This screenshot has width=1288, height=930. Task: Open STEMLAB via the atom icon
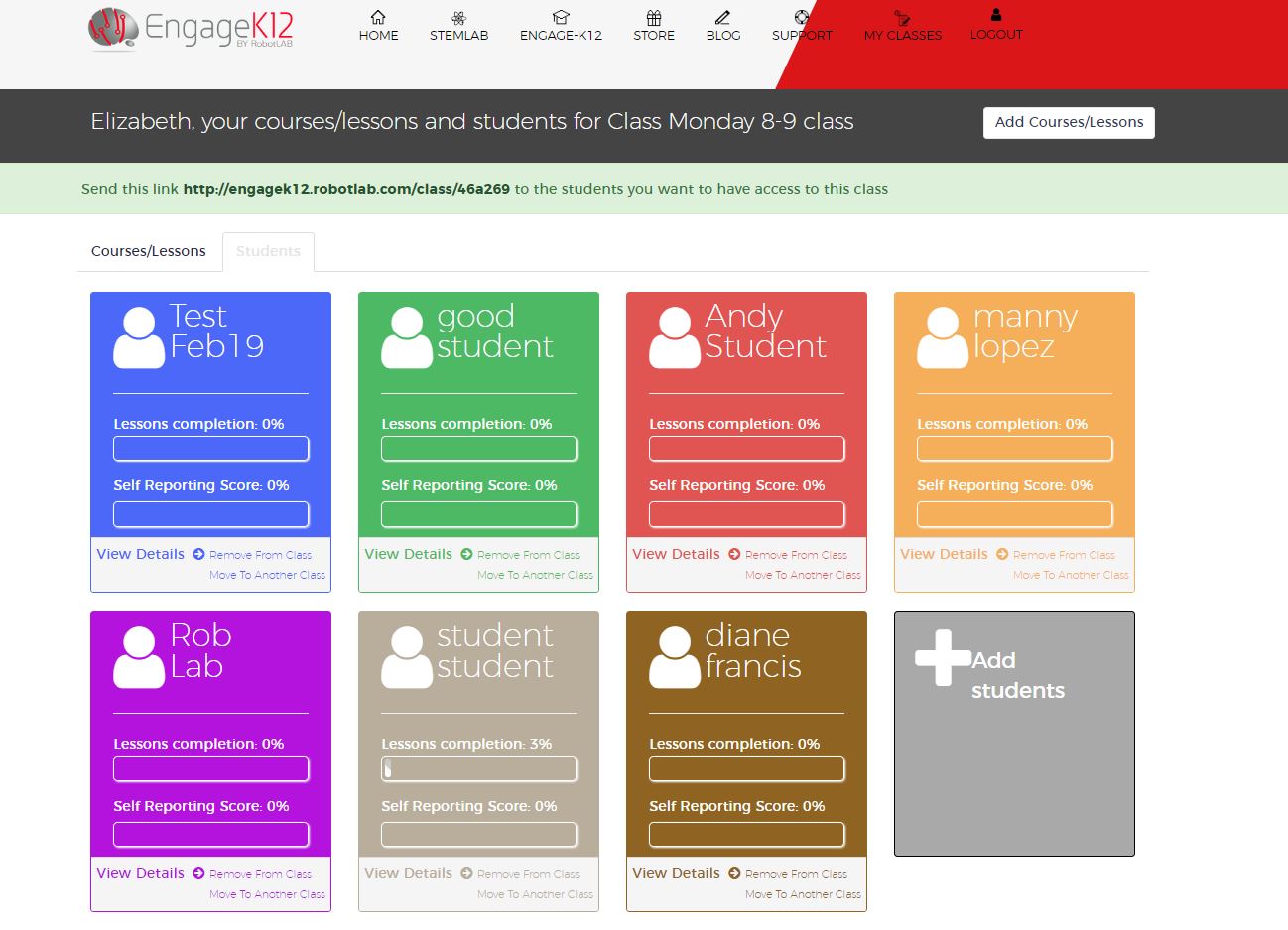click(x=458, y=17)
